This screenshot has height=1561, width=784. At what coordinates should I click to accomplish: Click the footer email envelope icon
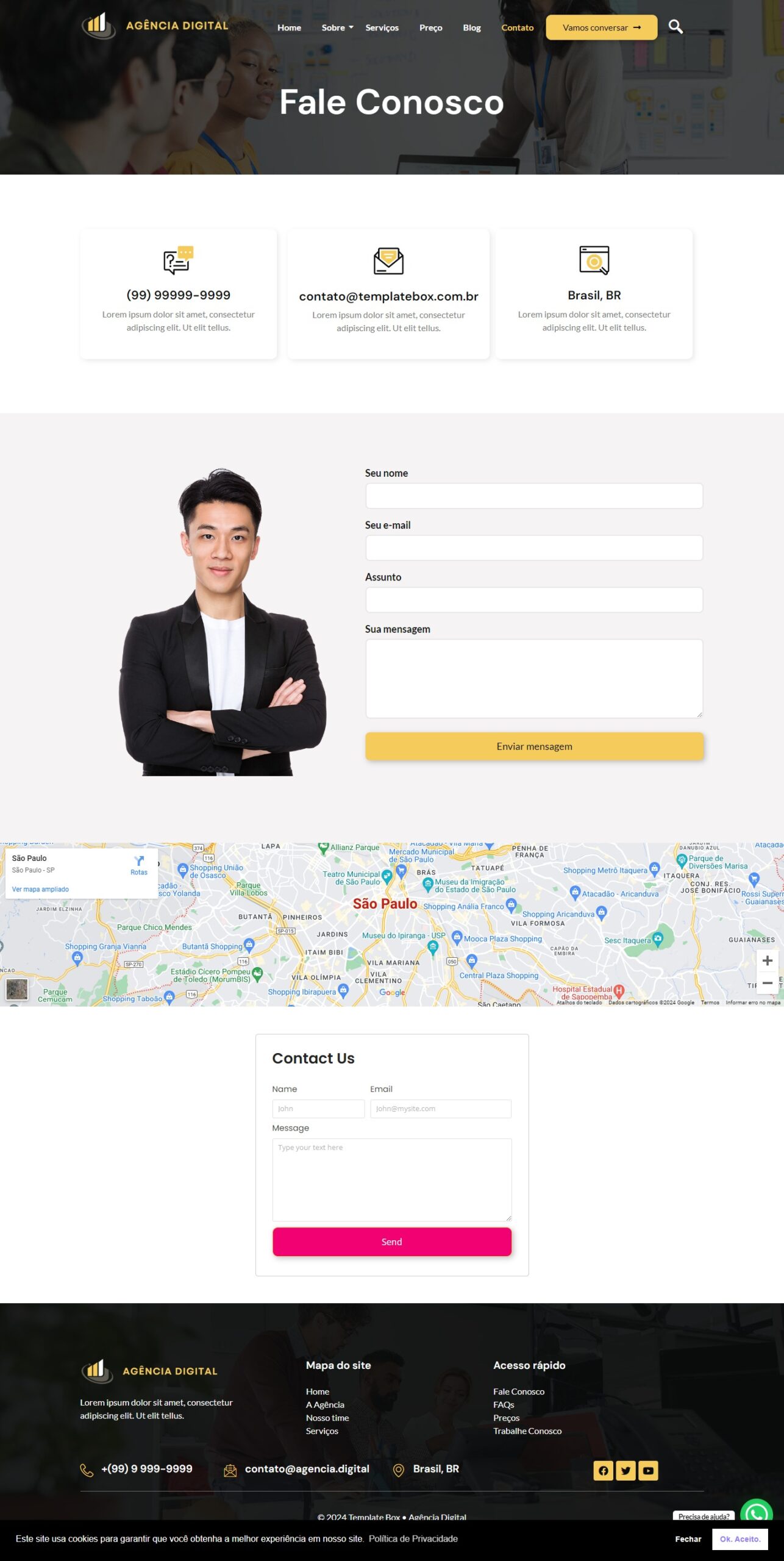coord(230,1471)
